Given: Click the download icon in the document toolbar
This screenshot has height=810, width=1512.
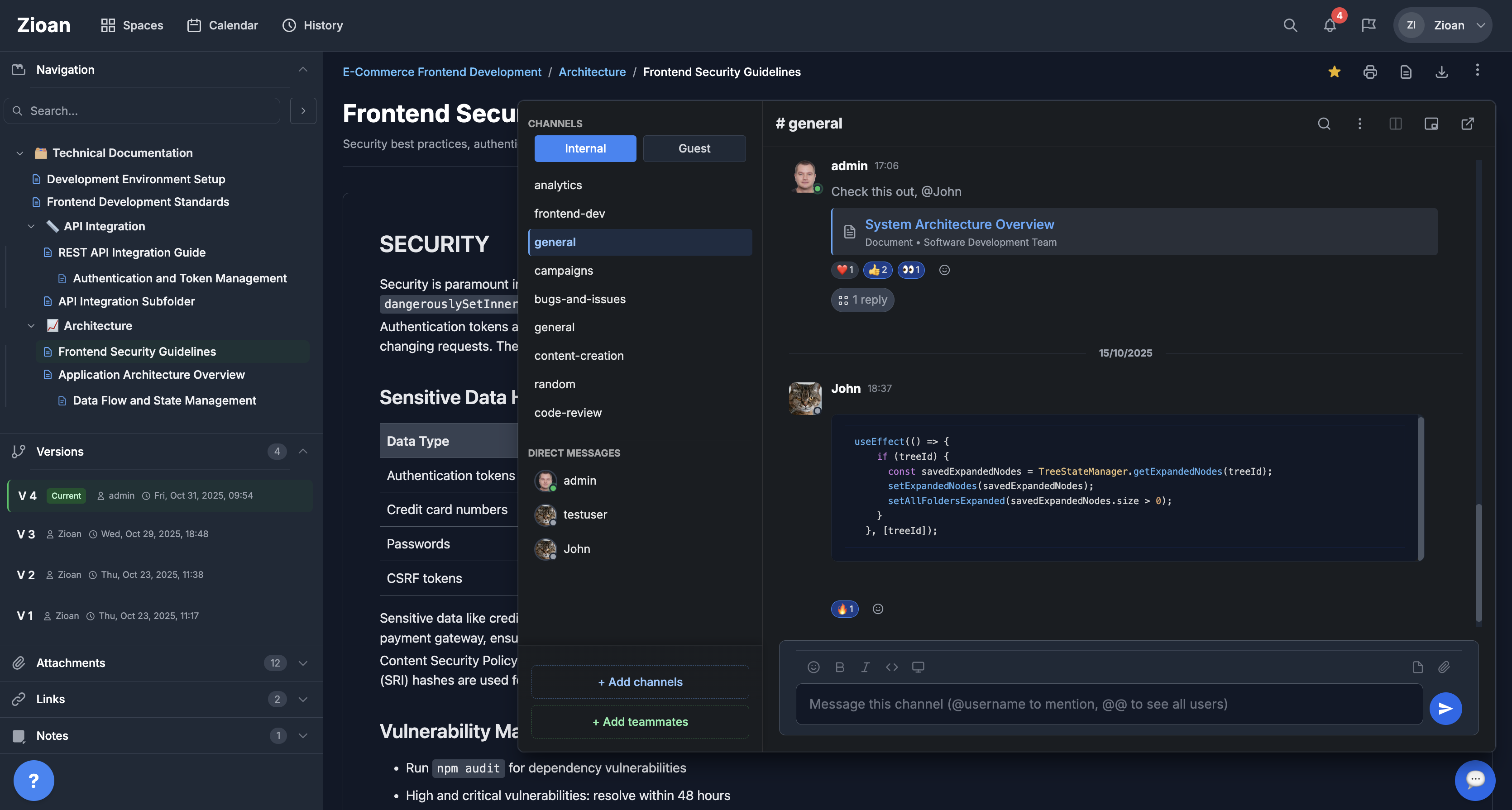Looking at the screenshot, I should [x=1442, y=71].
